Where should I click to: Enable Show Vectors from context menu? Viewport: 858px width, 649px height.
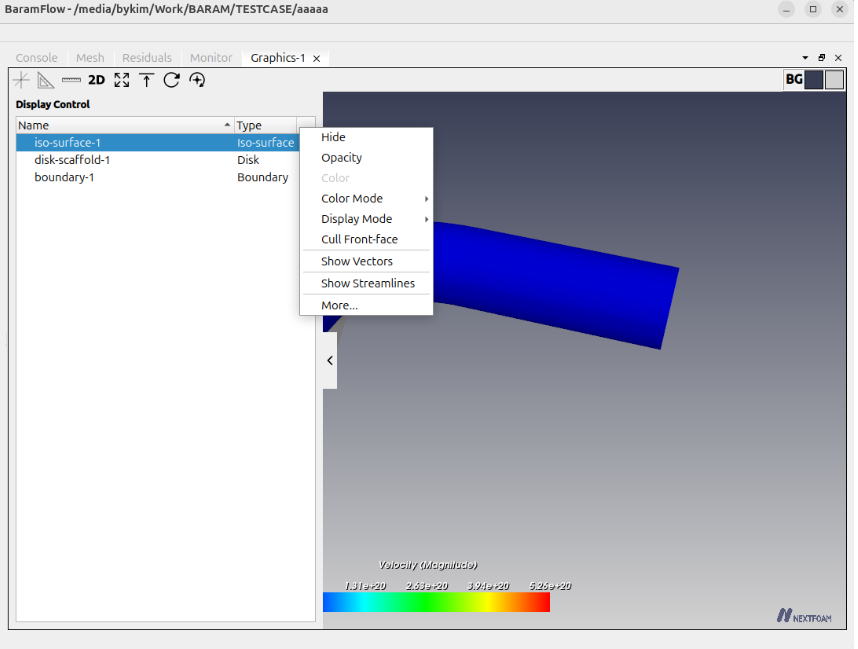[366, 261]
